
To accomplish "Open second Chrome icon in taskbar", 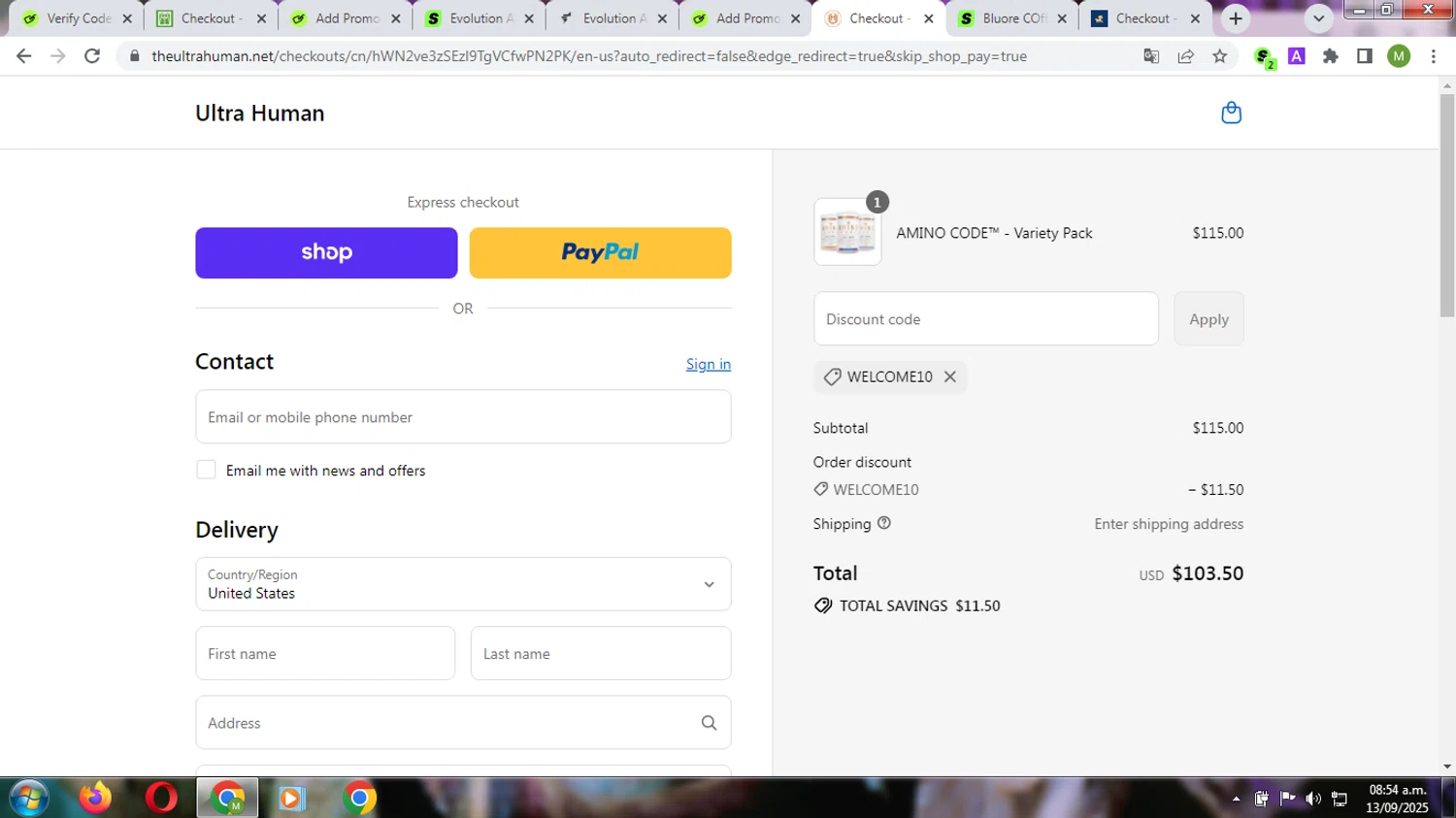I will [x=359, y=798].
